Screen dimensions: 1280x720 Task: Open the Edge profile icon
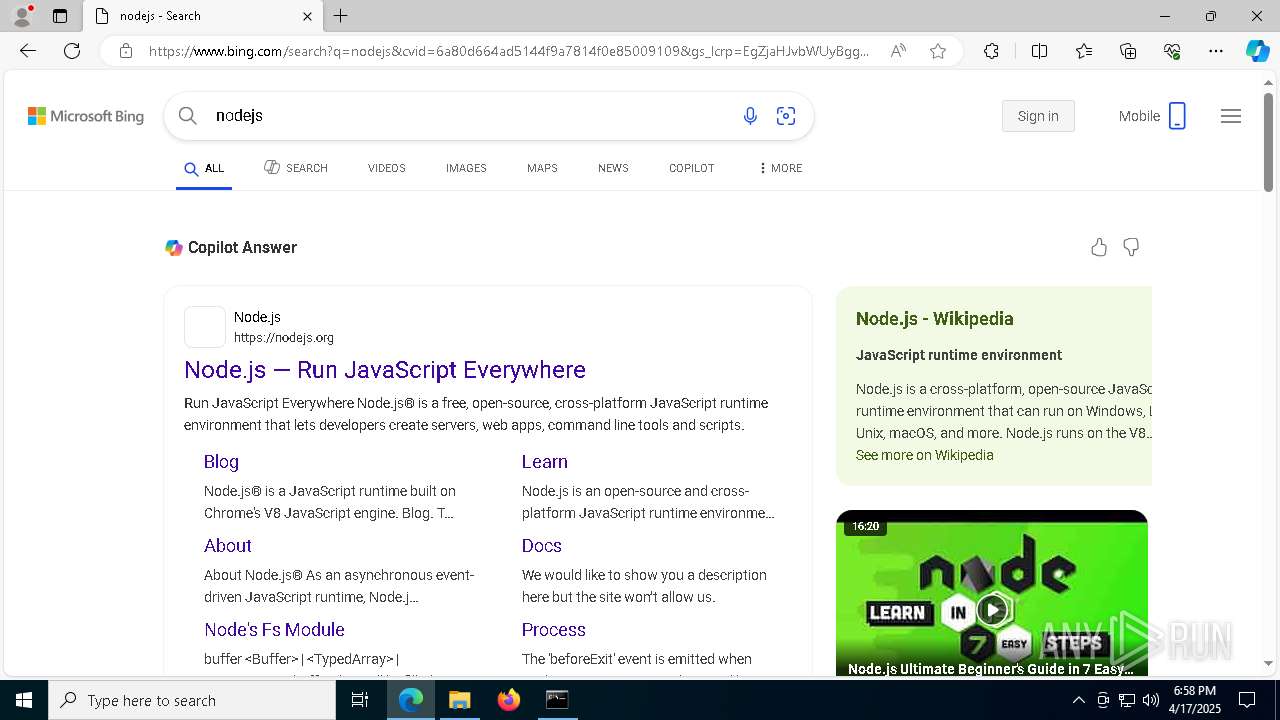(x=22, y=16)
